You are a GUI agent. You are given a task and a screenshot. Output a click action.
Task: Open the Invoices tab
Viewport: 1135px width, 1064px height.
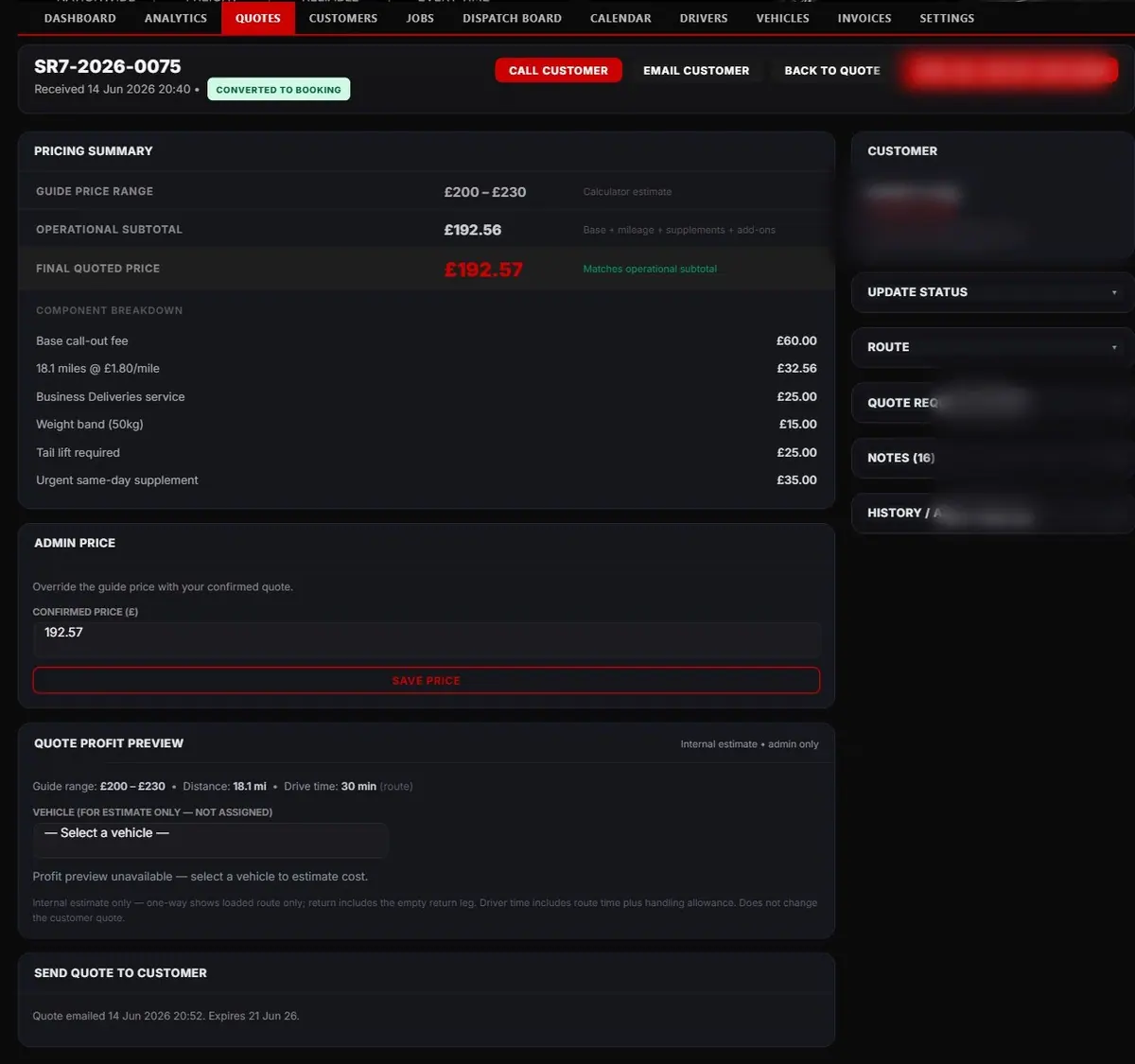pyautogui.click(x=864, y=18)
